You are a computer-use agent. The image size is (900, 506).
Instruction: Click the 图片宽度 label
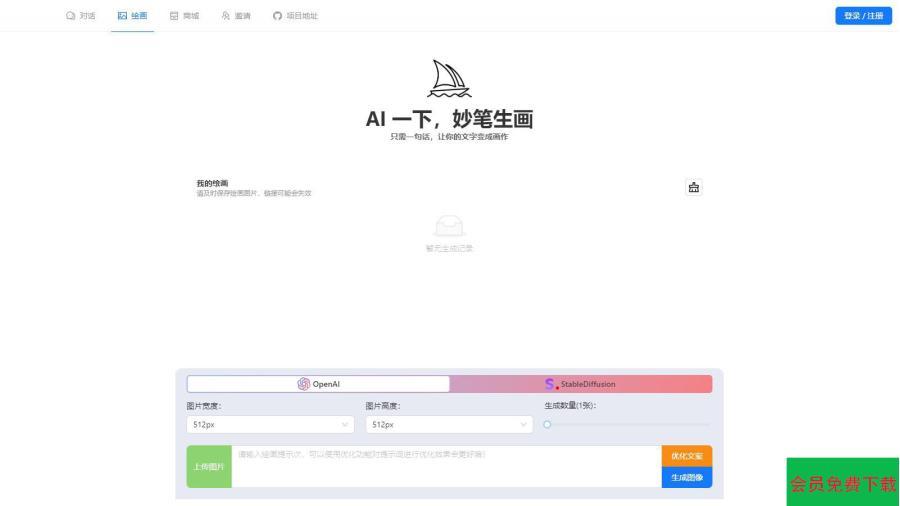[x=204, y=406]
